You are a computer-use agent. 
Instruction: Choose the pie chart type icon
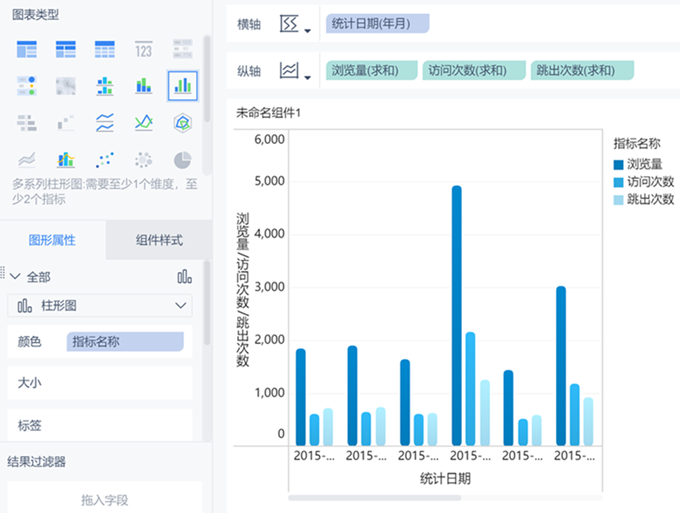[182, 160]
